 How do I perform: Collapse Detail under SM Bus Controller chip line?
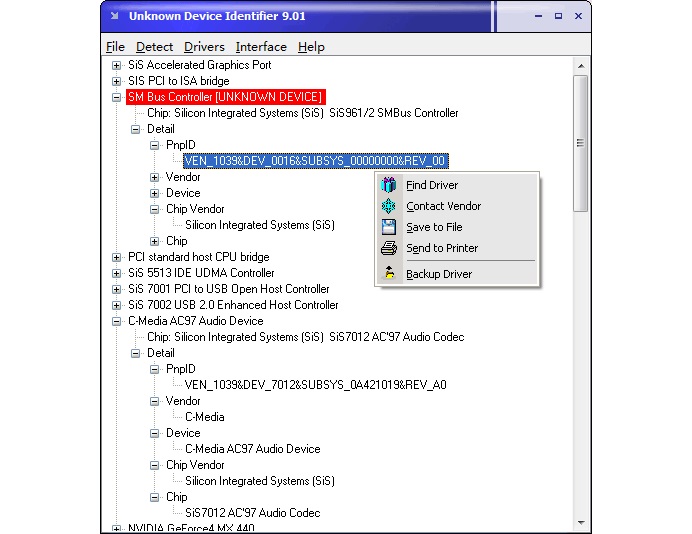135,129
